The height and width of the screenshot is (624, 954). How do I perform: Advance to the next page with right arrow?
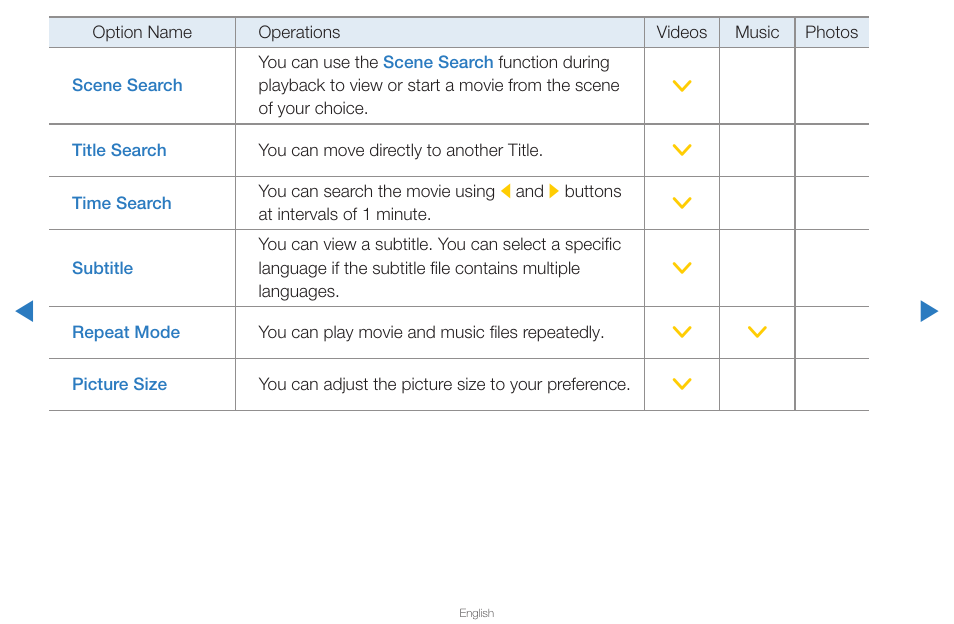click(x=929, y=311)
